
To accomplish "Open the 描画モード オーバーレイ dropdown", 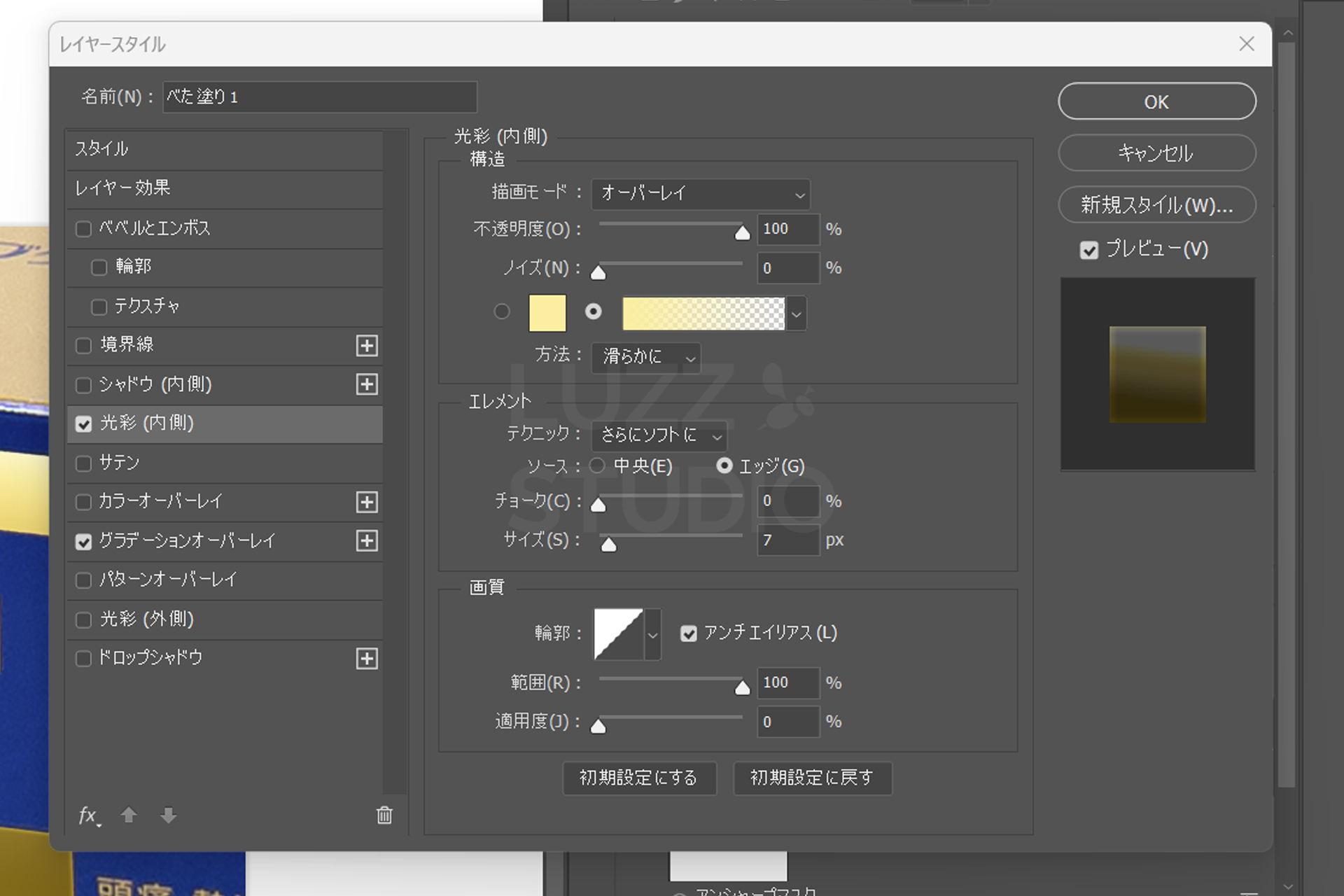I will (701, 194).
